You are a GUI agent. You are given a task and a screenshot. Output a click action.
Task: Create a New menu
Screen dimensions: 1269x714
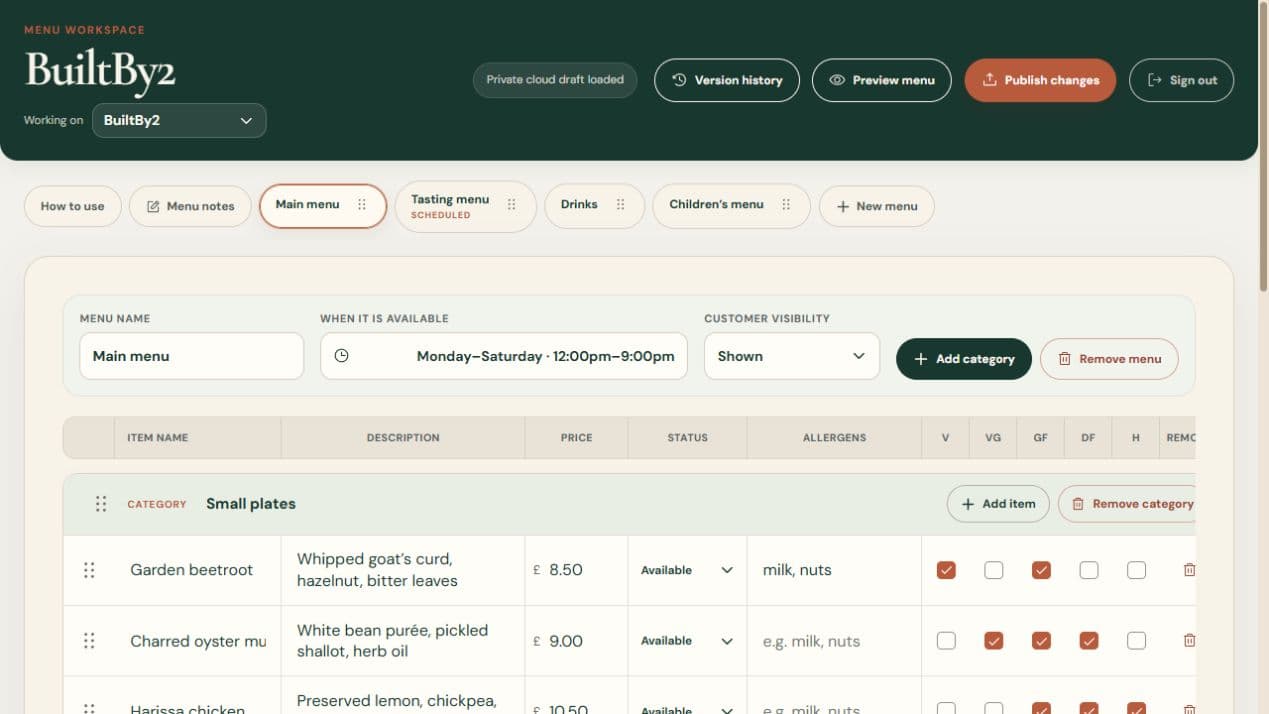tap(876, 206)
